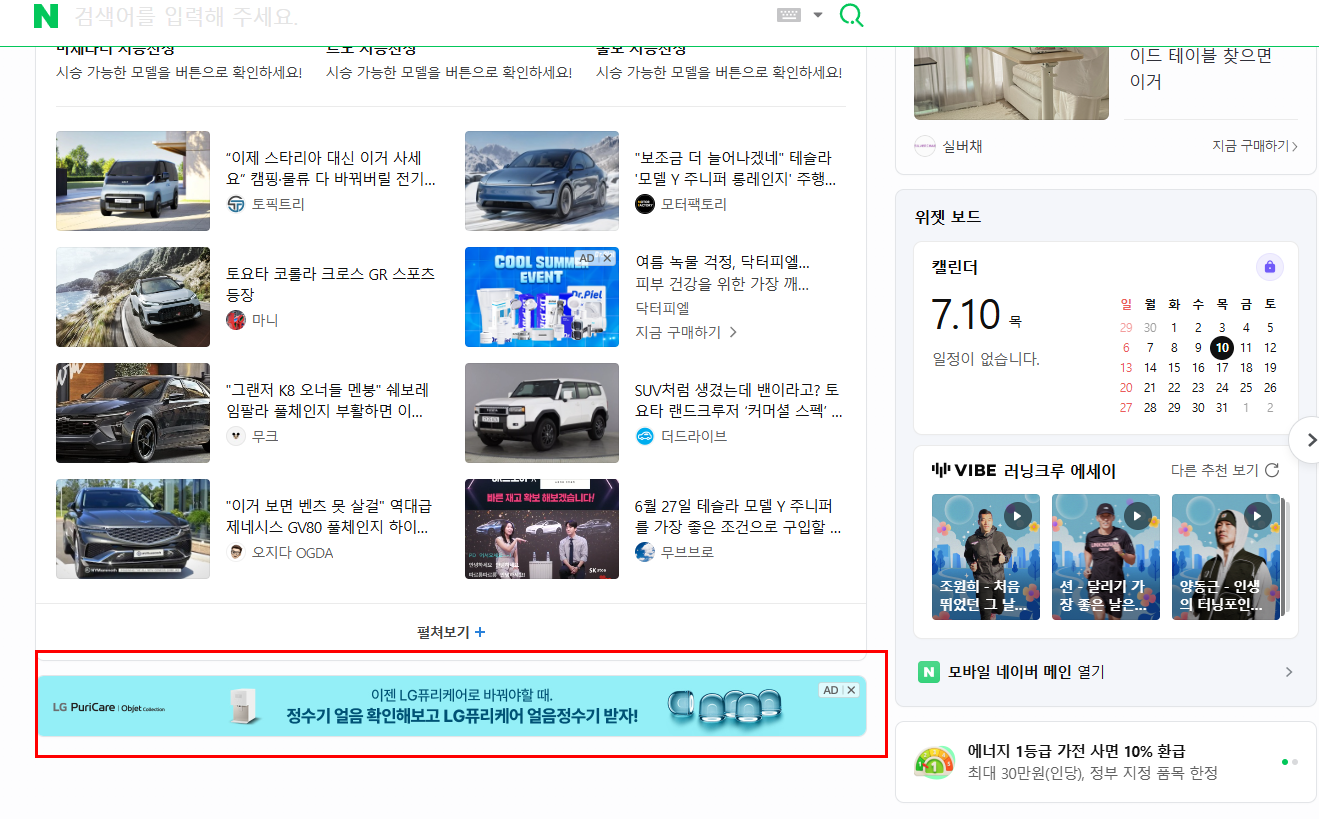Click the AD label on LG banner
This screenshot has height=819, width=1319.
tap(831, 690)
